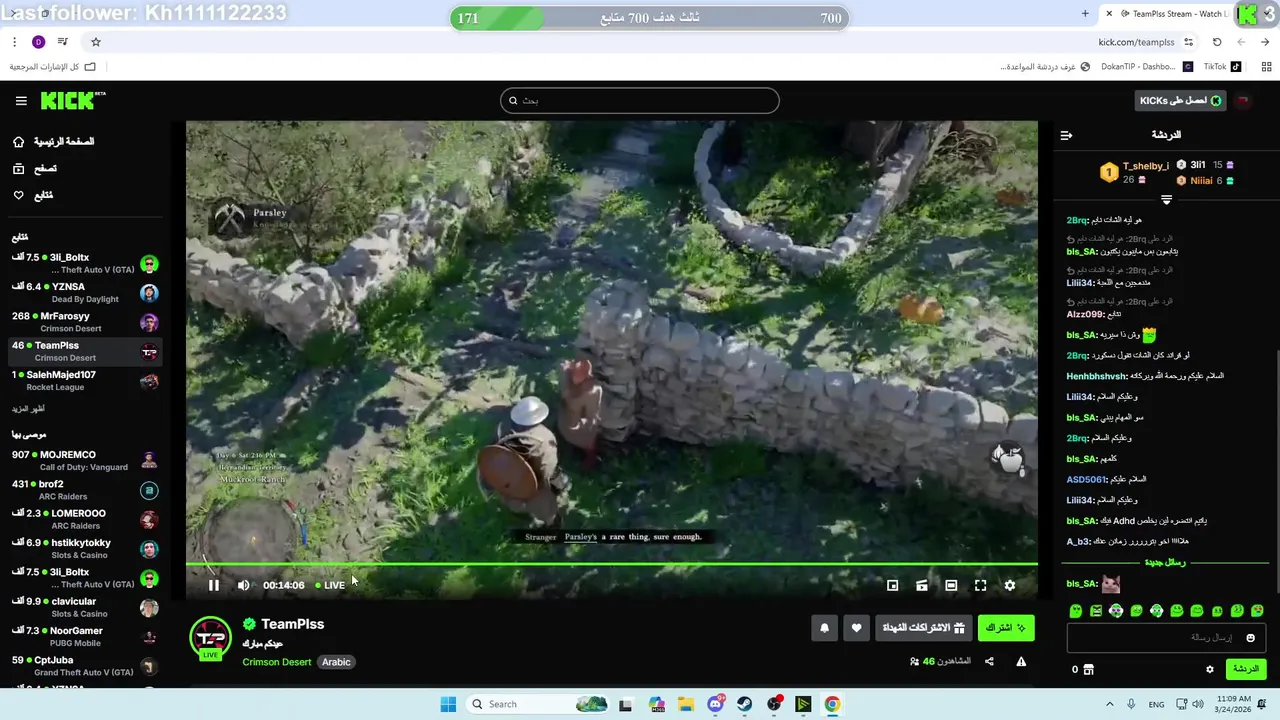1280x720 pixels.
Task: Open the KICKs shop icon under chat
Action: 1089,669
